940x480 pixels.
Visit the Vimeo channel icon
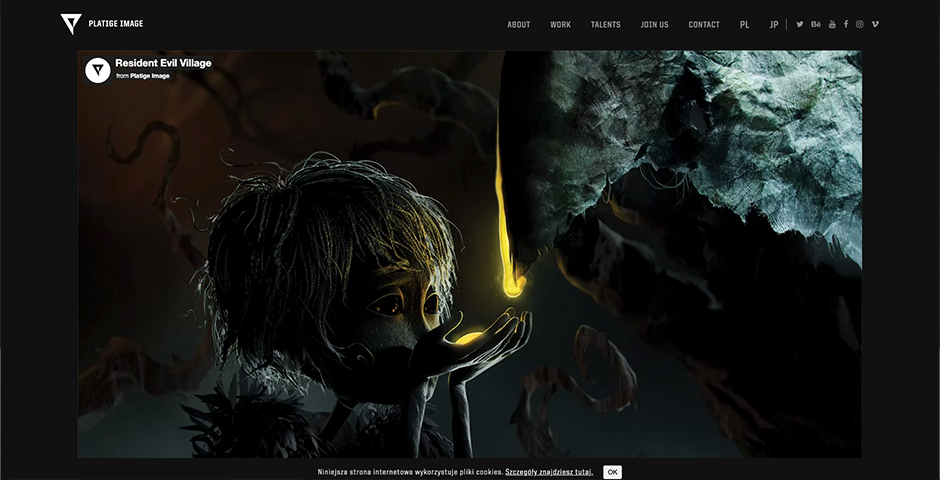click(875, 25)
